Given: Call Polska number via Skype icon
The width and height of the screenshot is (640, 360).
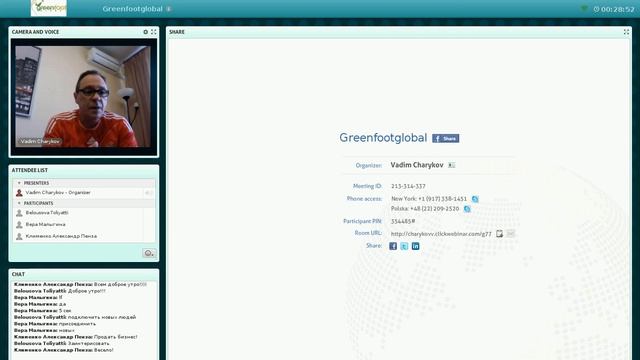Looking at the screenshot, I should click(x=467, y=209).
